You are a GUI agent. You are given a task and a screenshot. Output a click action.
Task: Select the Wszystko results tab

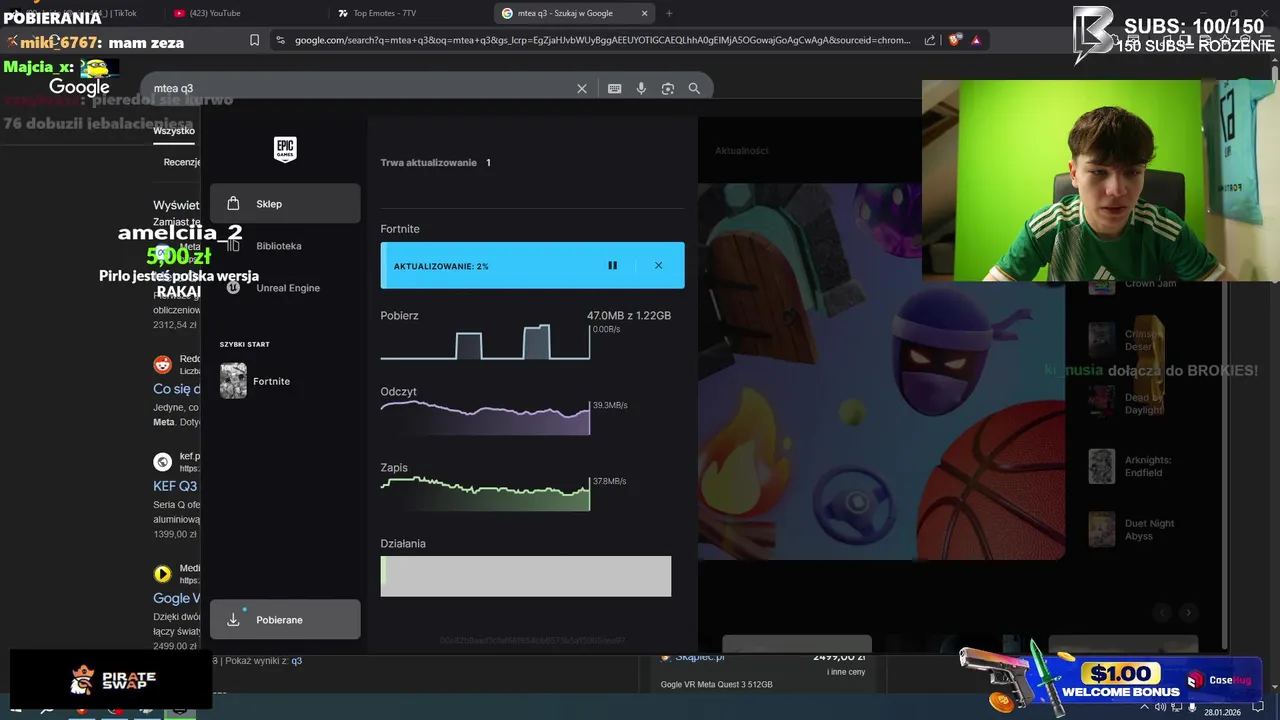pos(174,131)
